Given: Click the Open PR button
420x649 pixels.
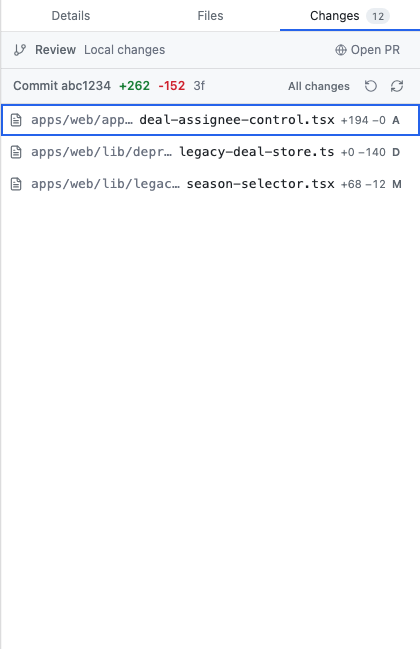Looking at the screenshot, I should click(367, 50).
